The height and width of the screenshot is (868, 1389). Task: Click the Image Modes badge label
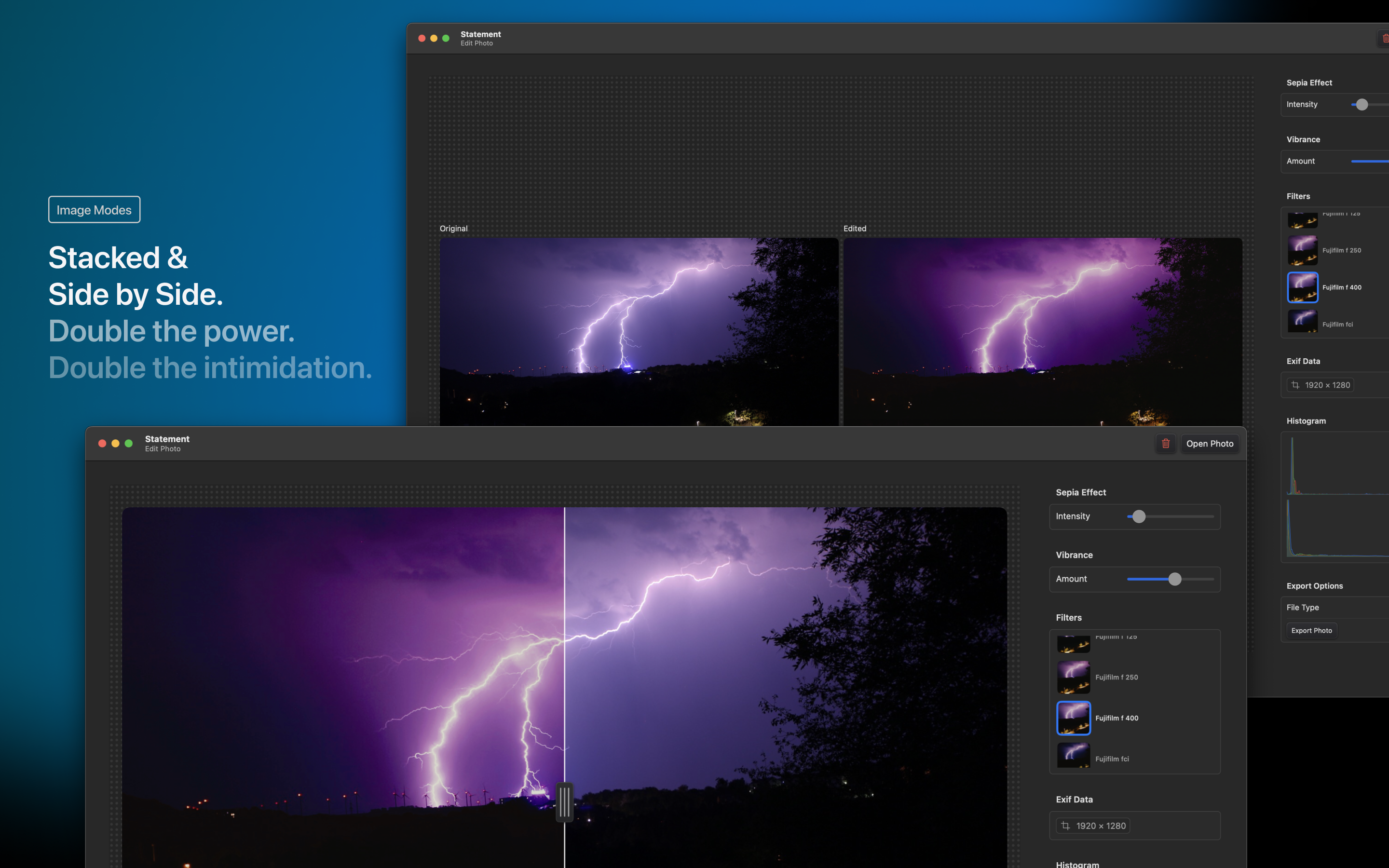click(x=94, y=210)
